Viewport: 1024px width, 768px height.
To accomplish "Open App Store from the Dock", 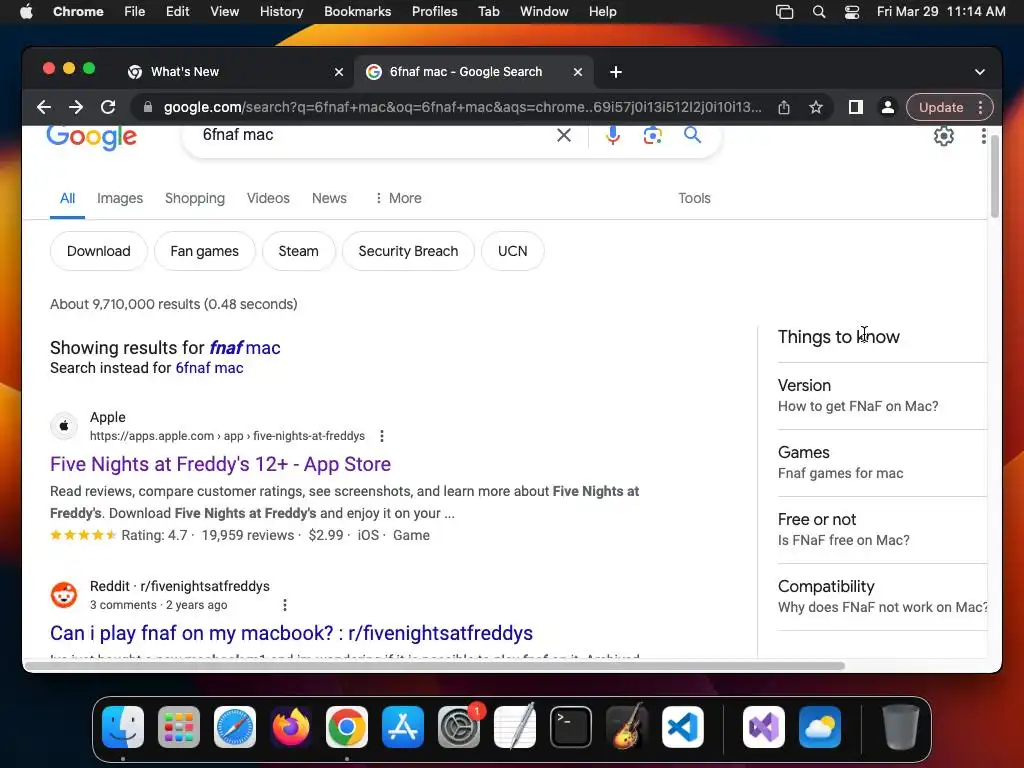I will pyautogui.click(x=403, y=727).
